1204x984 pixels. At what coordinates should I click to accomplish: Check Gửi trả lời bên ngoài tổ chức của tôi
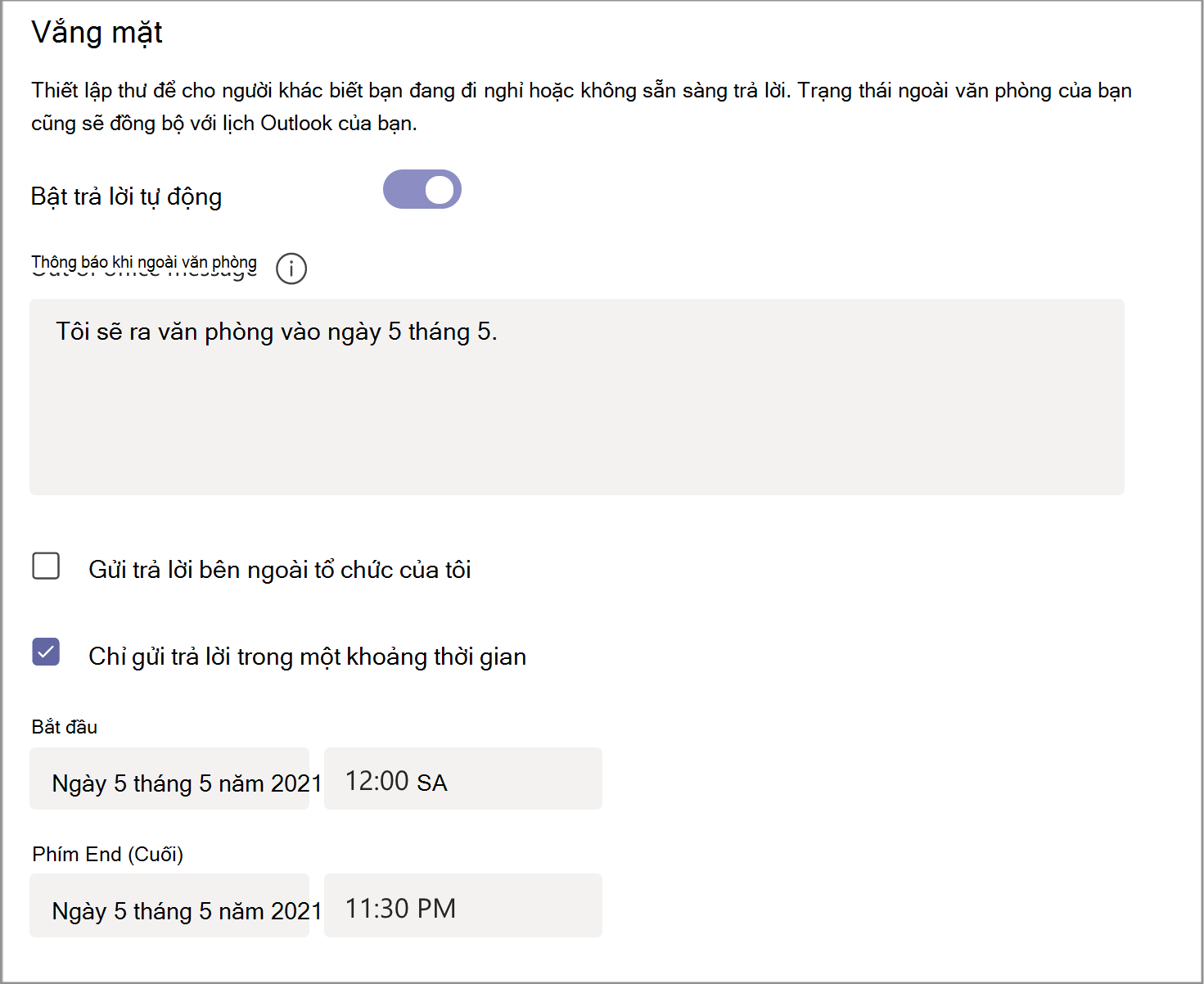pyautogui.click(x=46, y=566)
